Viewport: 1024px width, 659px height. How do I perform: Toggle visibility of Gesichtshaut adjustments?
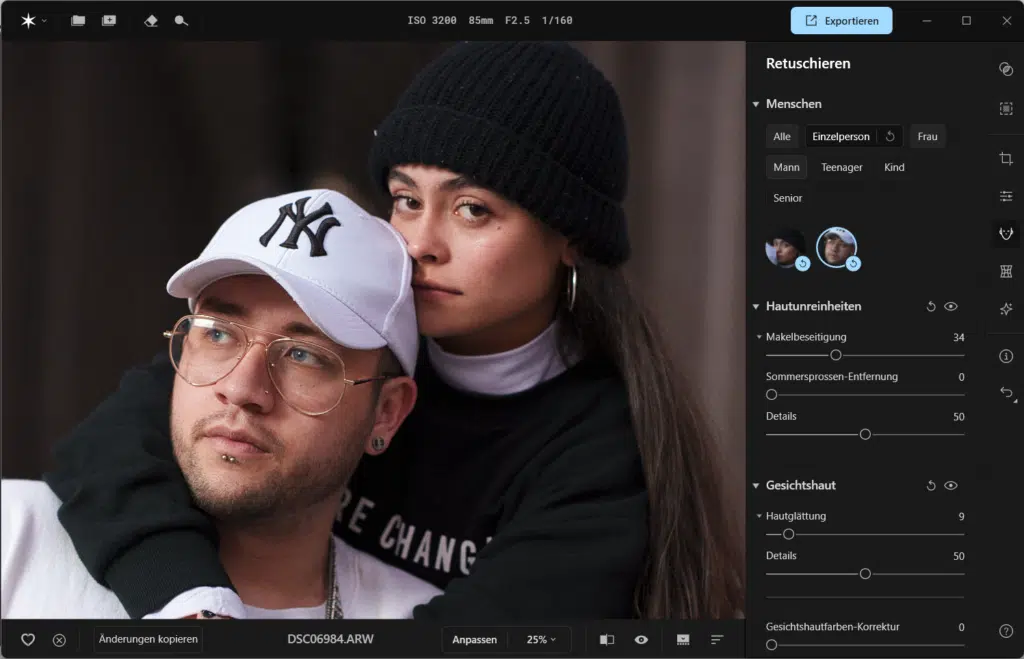tap(951, 485)
